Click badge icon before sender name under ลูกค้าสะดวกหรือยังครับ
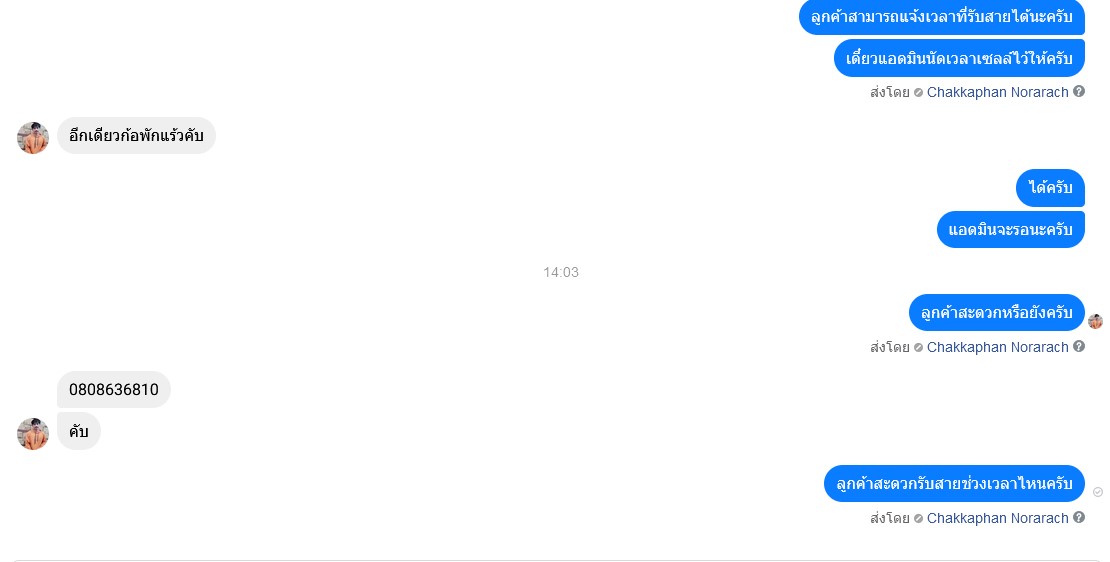This screenshot has height=562, width=1110. (x=918, y=348)
